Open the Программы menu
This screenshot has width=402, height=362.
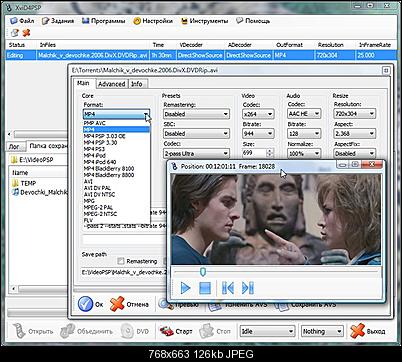[x=104, y=21]
